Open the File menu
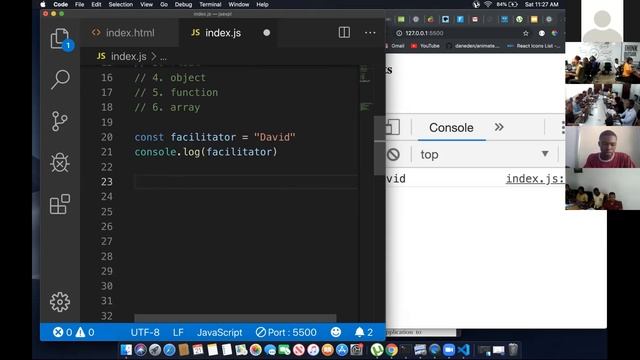 pyautogui.click(x=80, y=4)
